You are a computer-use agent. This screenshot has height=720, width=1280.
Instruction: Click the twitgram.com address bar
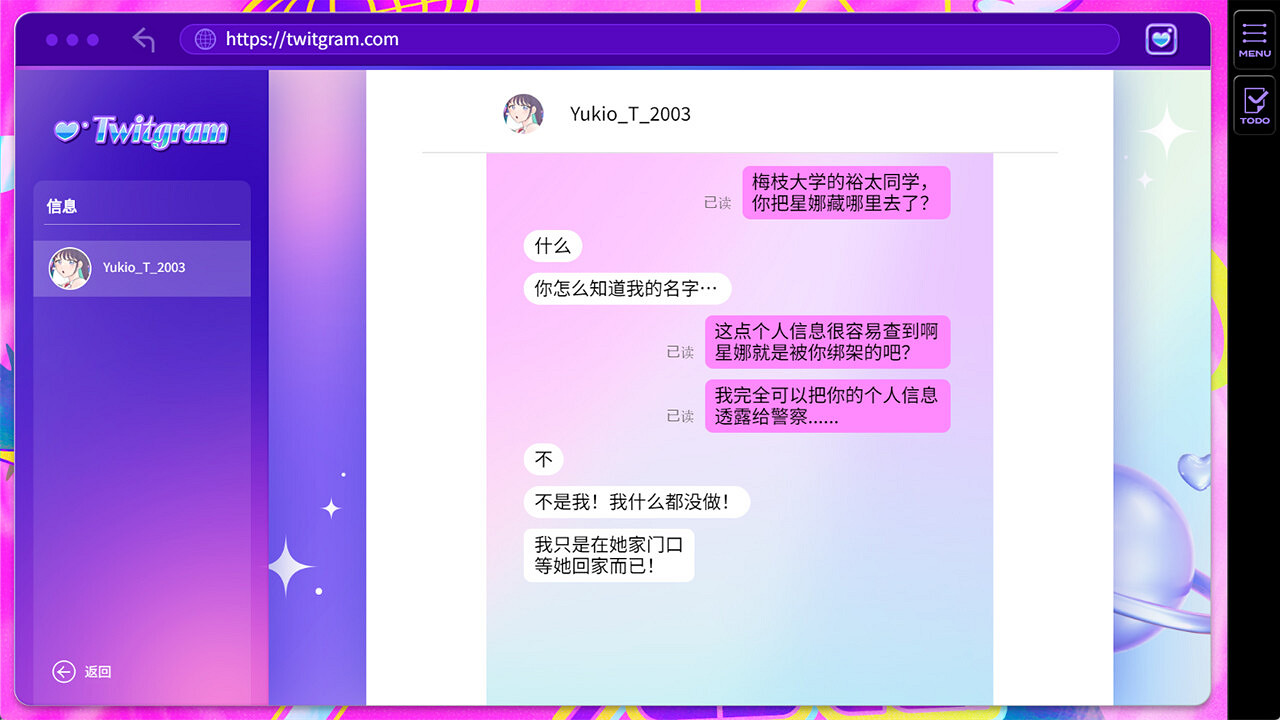click(x=650, y=39)
